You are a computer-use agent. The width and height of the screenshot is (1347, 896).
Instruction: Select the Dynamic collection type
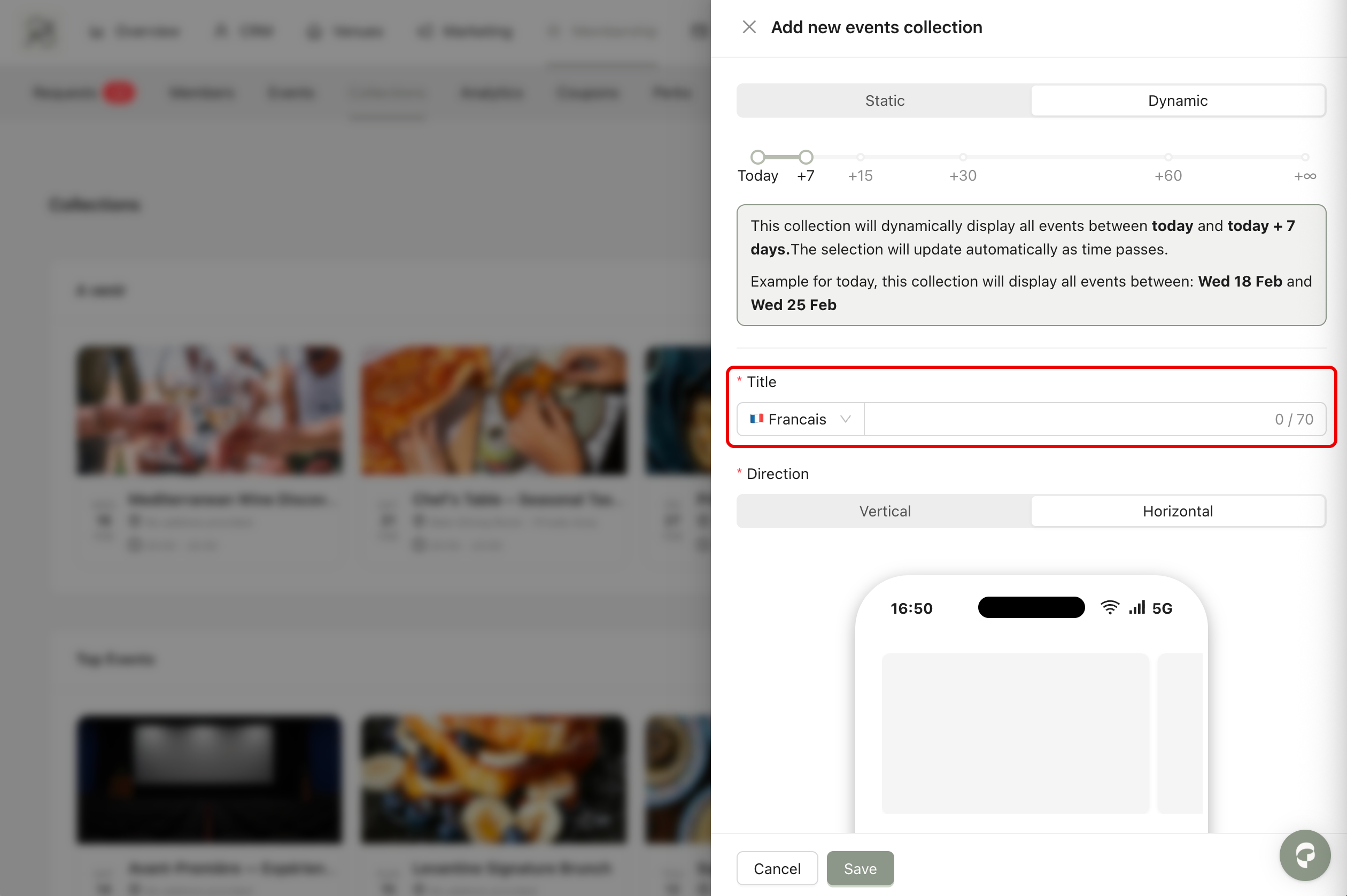tap(1178, 101)
